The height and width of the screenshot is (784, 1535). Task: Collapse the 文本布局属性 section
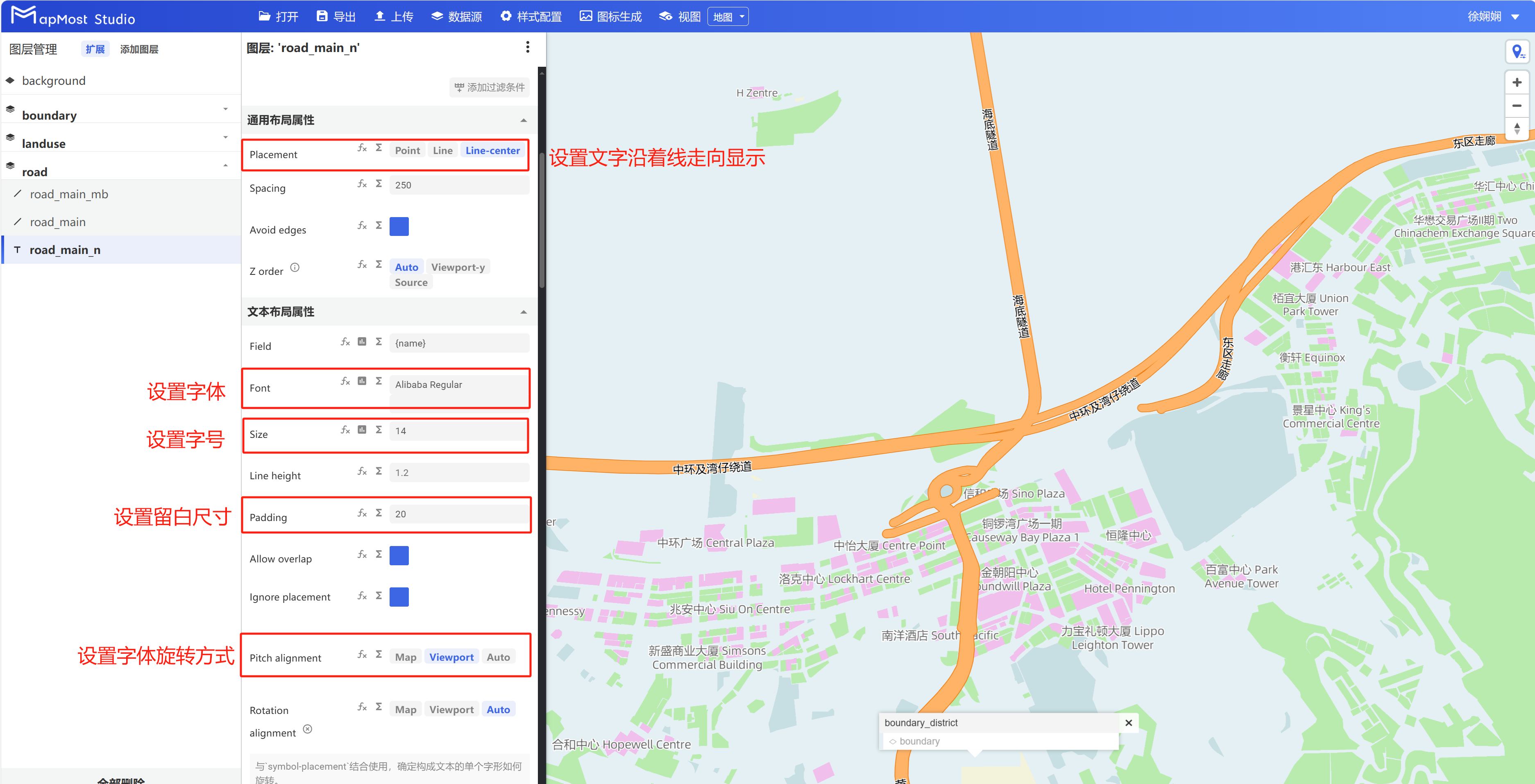(x=524, y=312)
